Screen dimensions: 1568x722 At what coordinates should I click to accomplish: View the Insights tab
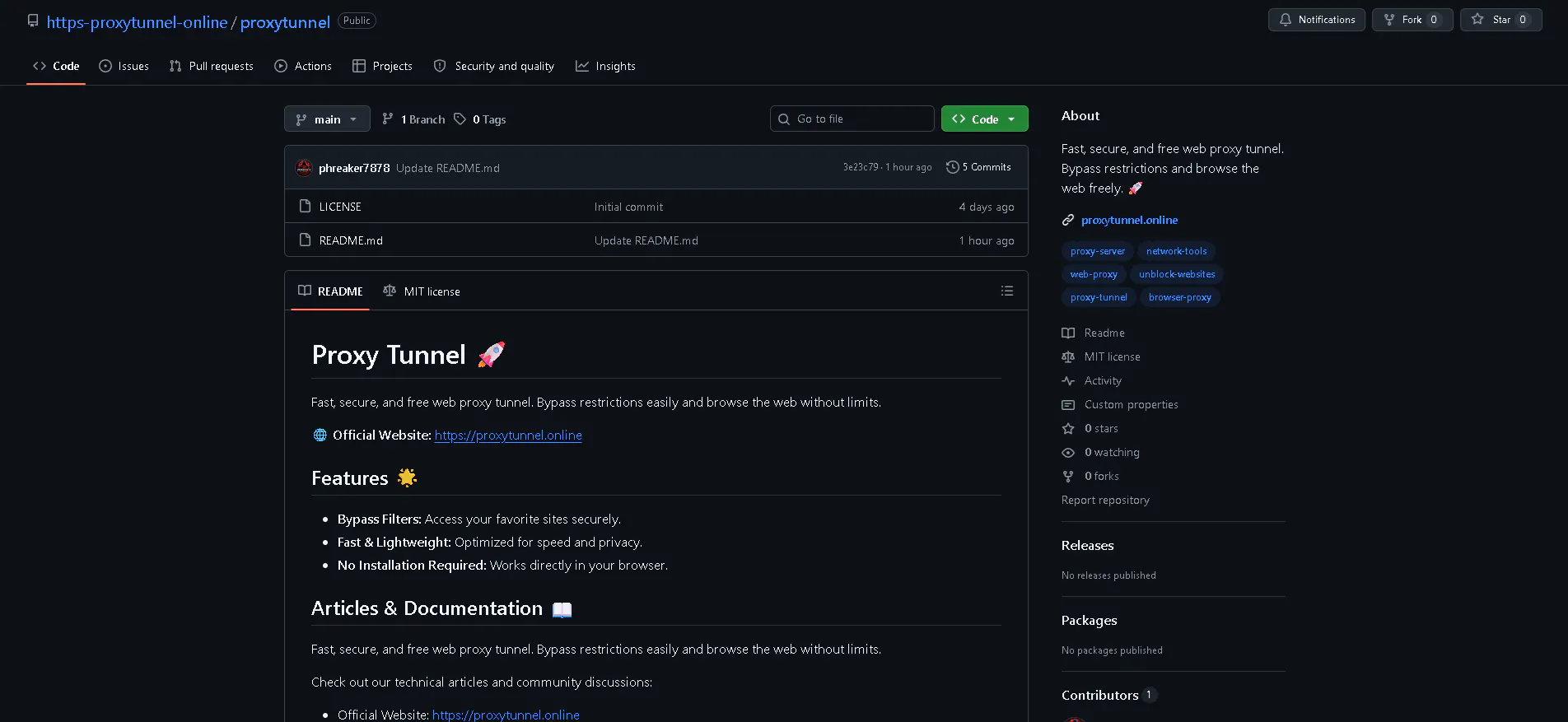[x=605, y=66]
